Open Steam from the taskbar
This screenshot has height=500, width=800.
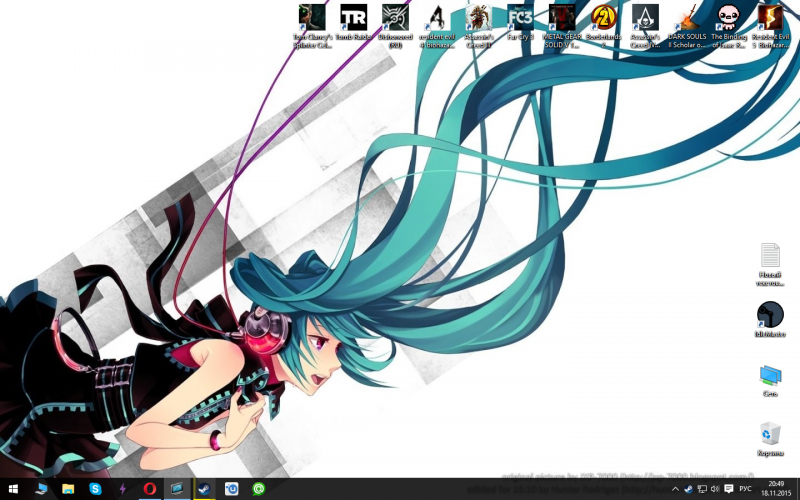click(204, 489)
